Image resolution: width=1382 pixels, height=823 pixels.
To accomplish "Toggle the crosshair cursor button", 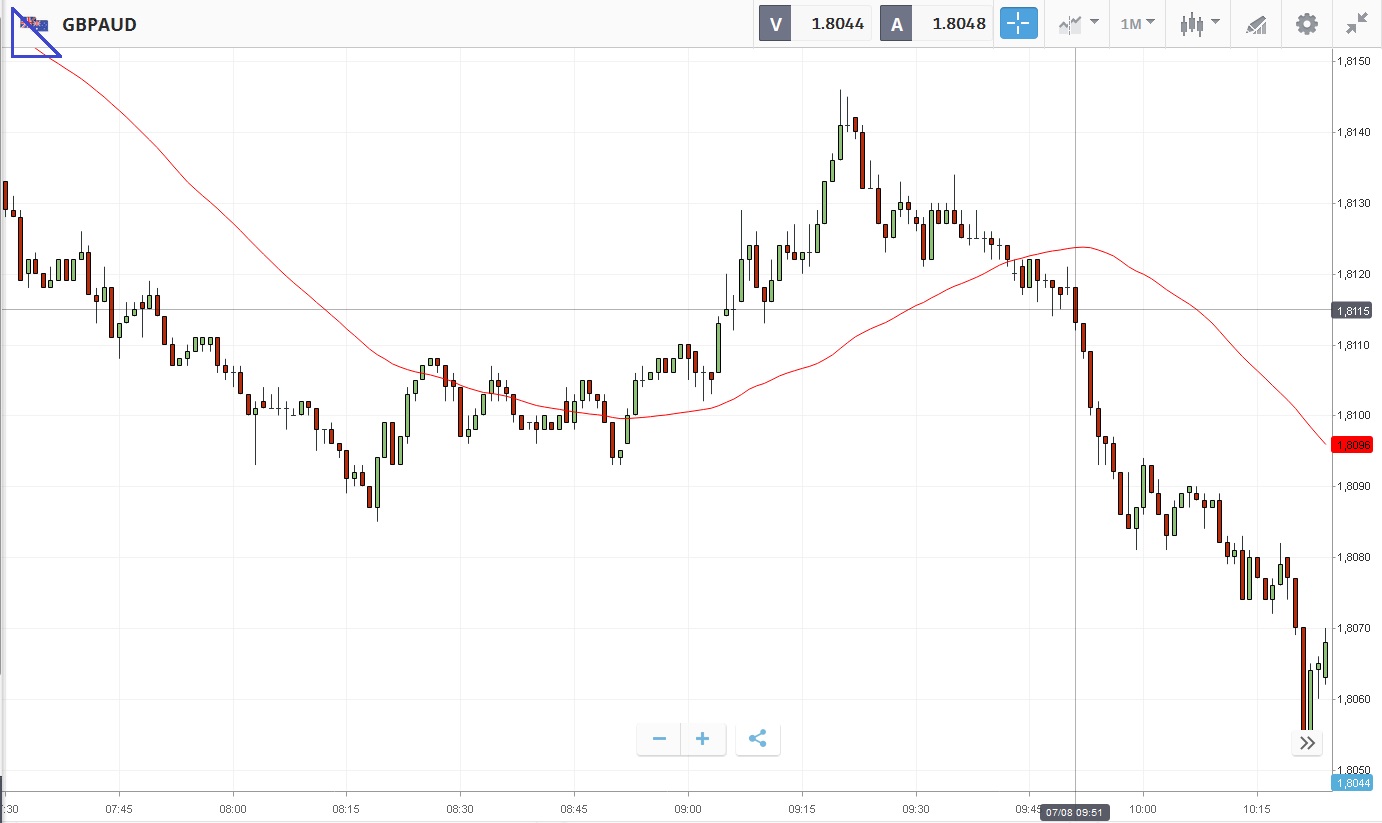I will (1019, 24).
